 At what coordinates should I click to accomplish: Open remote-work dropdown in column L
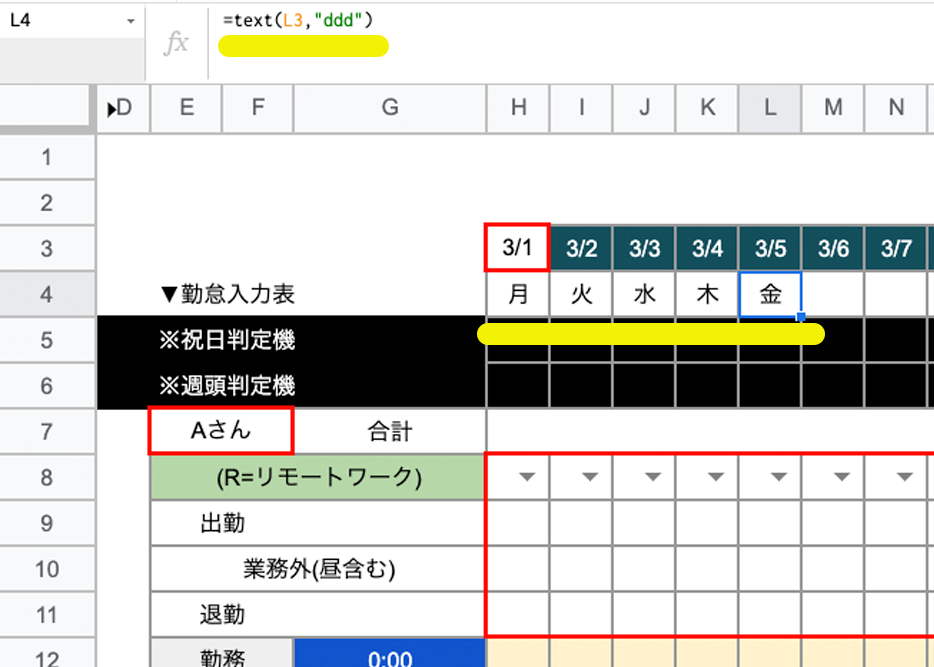[x=779, y=477]
